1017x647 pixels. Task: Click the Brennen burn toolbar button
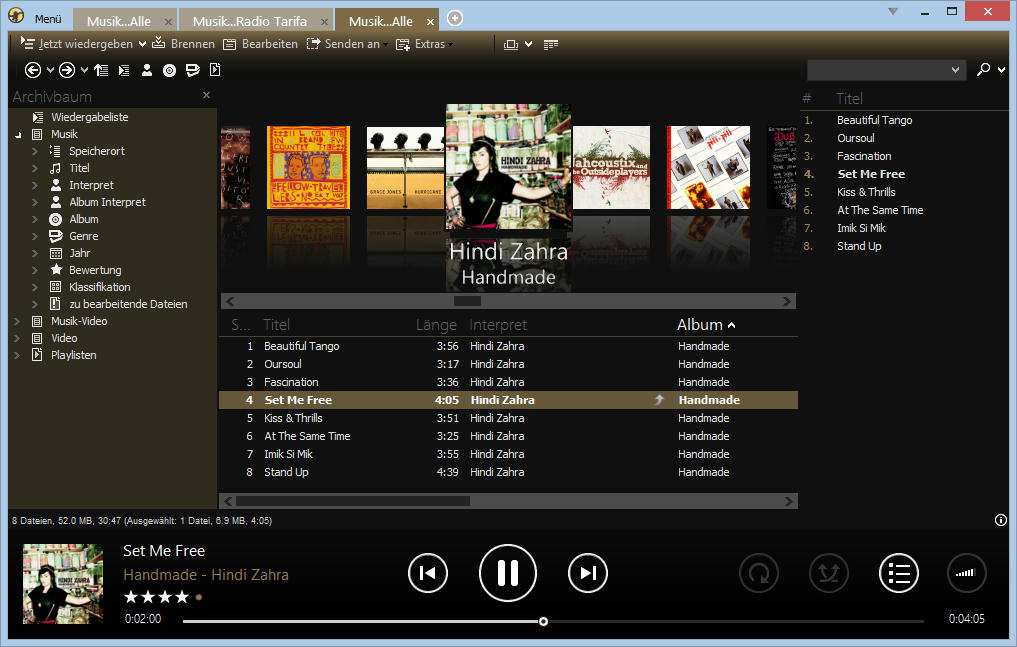pyautogui.click(x=184, y=44)
